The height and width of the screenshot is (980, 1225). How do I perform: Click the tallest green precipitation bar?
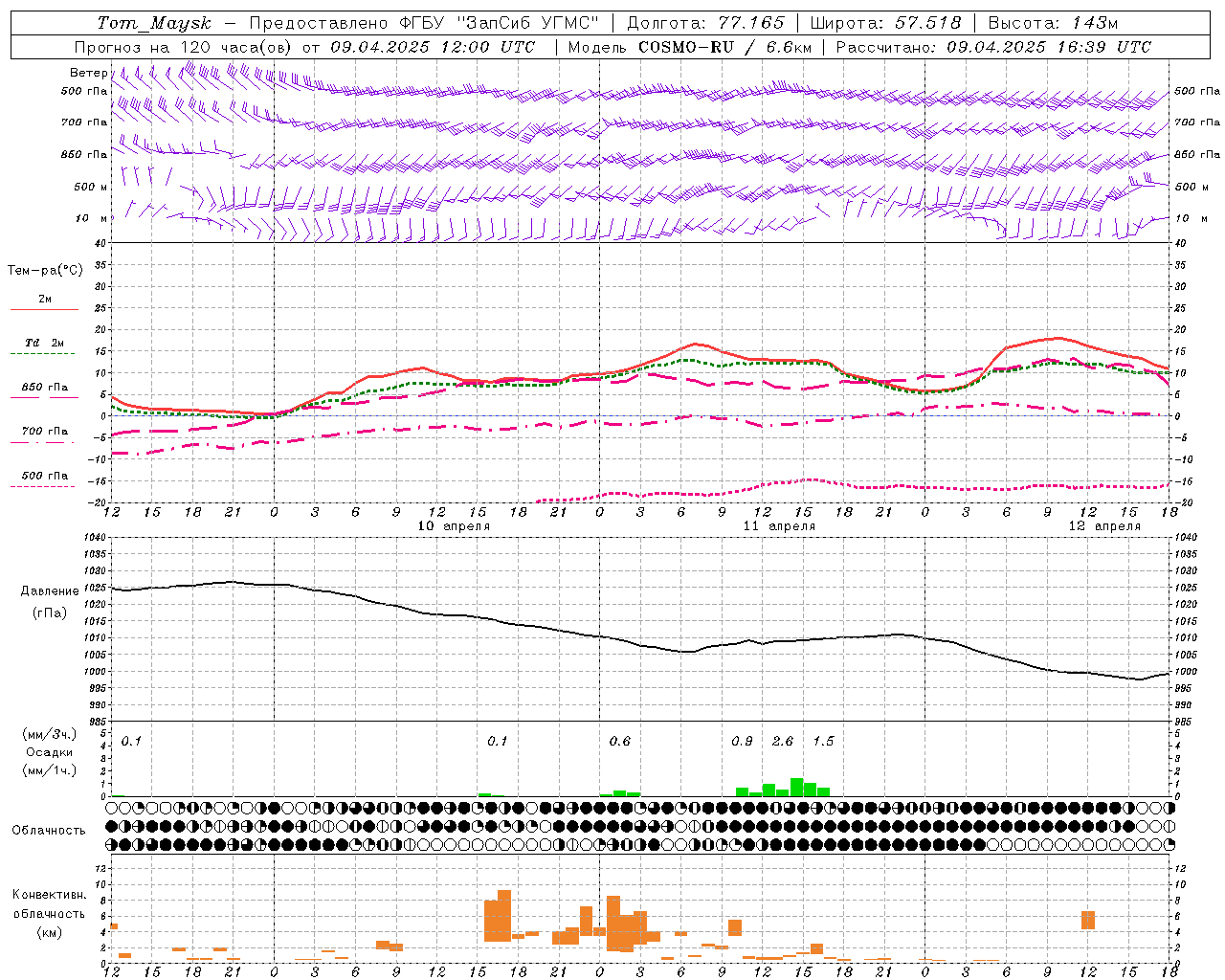tap(796, 788)
